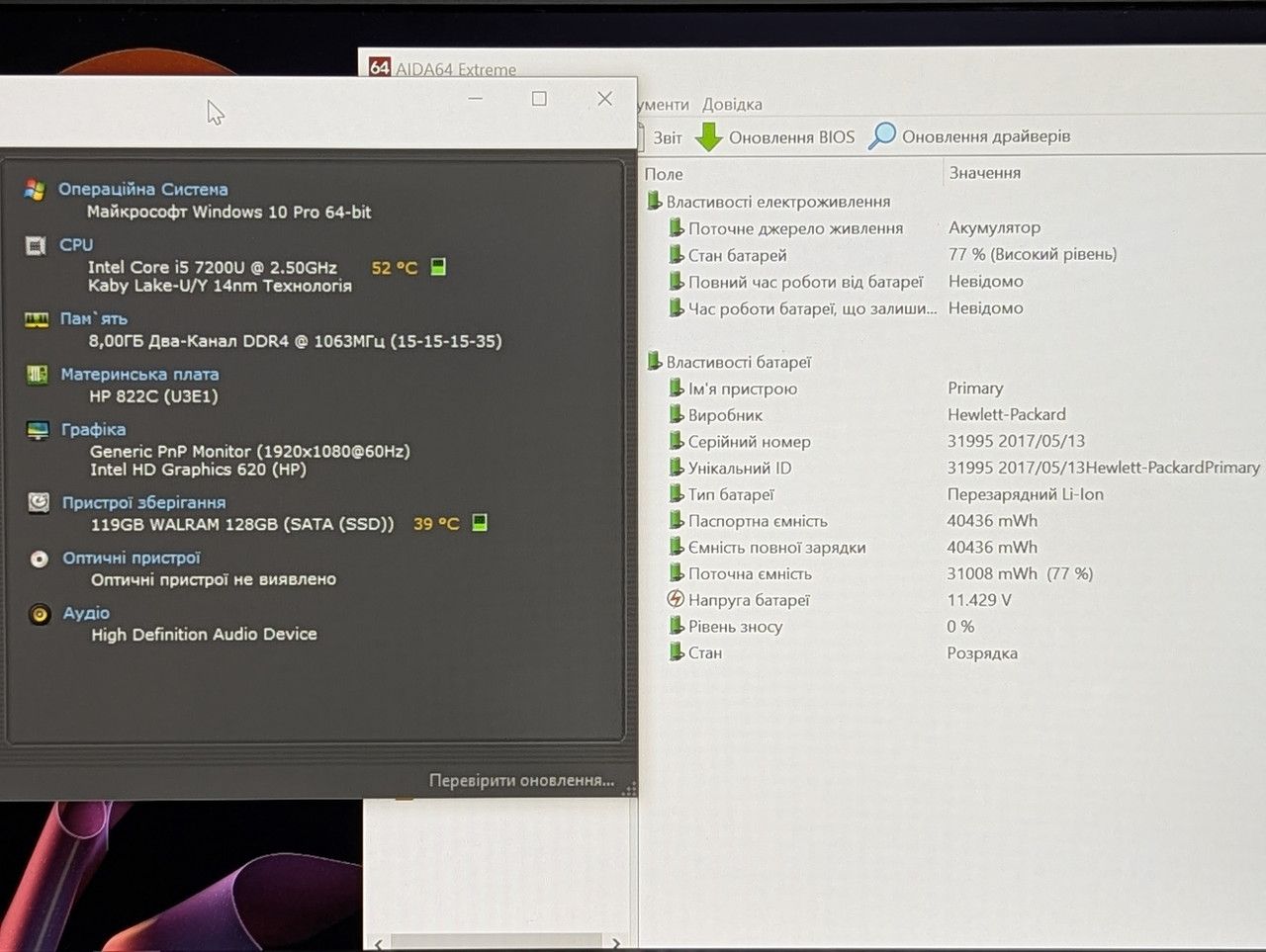Open the Оптичні пристрої section link
The height and width of the screenshot is (952, 1266).
coord(132,558)
